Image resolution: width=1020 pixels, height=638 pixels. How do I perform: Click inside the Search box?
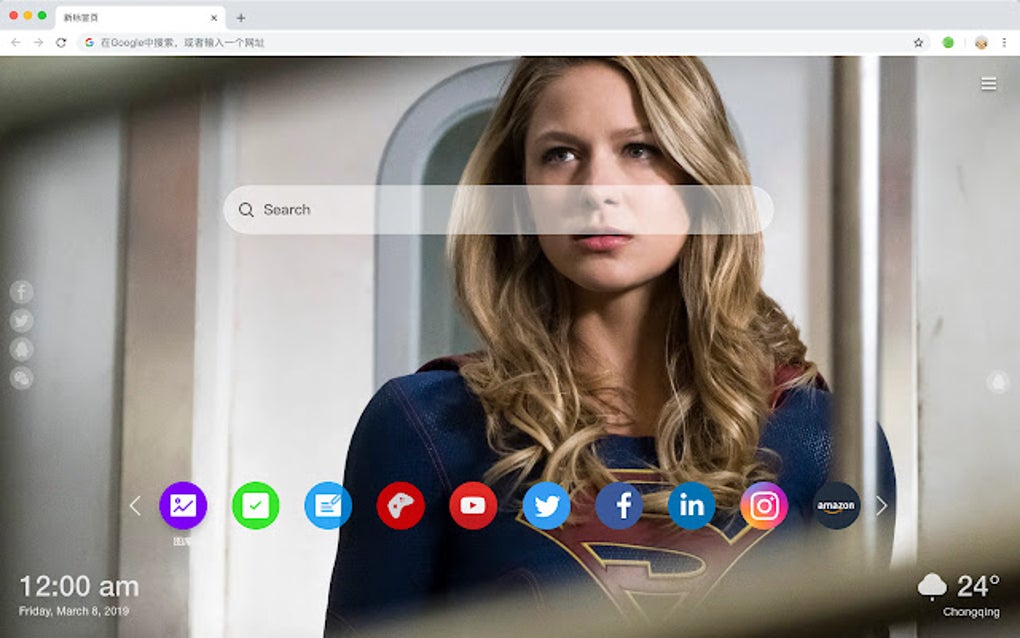click(x=498, y=209)
